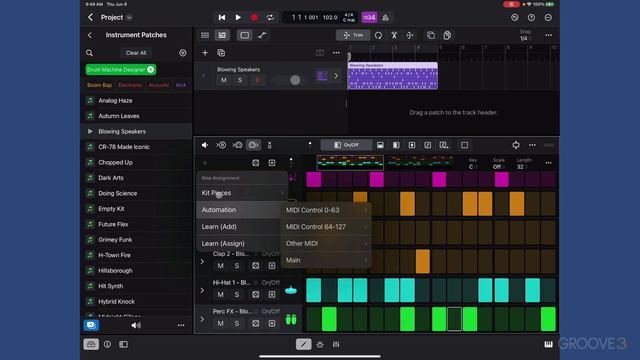640x360 pixels.
Task: Remove the Drum Machine Designer filter
Action: (151, 70)
